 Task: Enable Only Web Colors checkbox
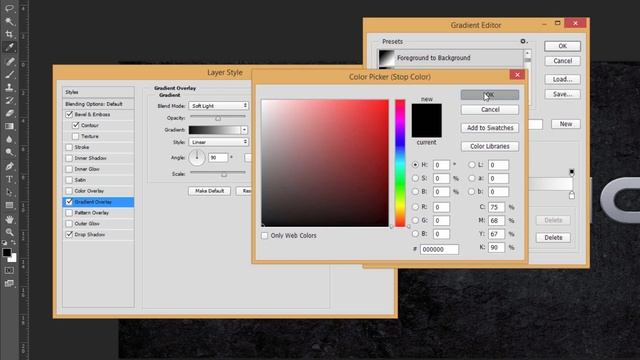pyautogui.click(x=264, y=236)
